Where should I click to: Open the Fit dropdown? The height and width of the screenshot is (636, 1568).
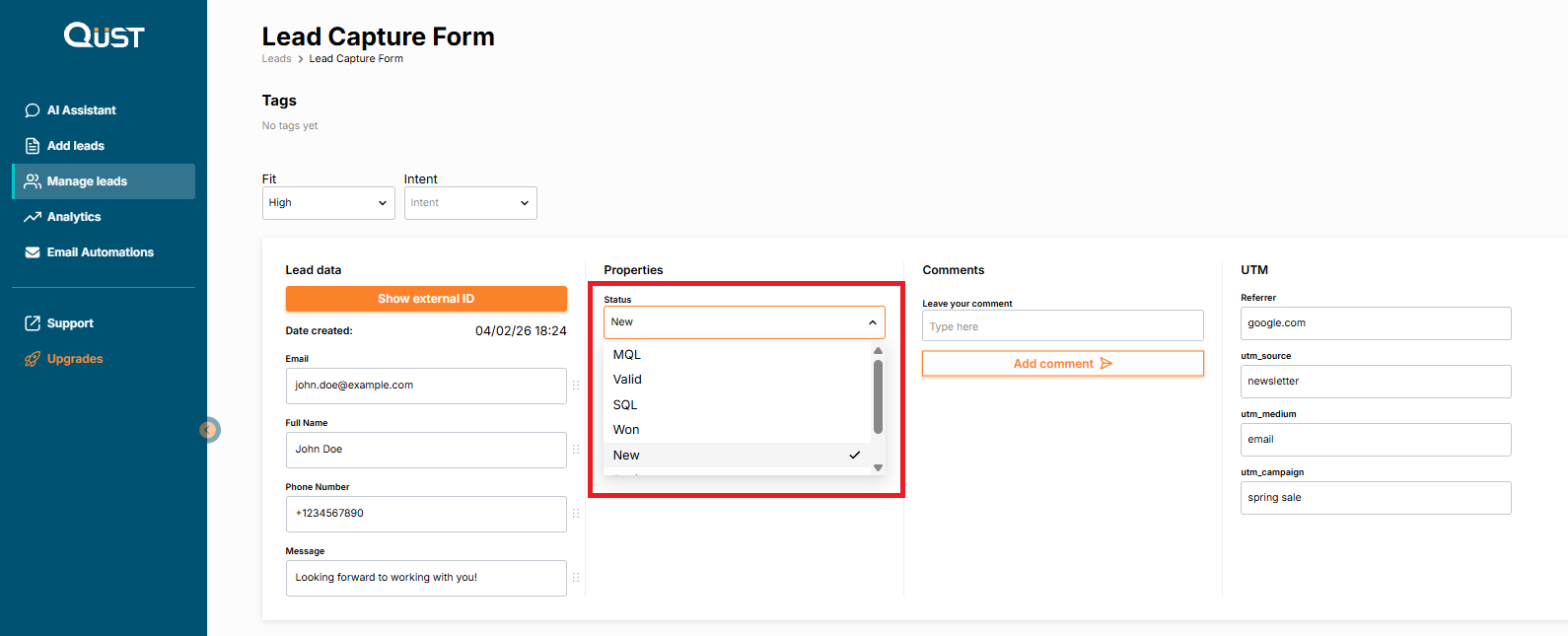[x=327, y=203]
